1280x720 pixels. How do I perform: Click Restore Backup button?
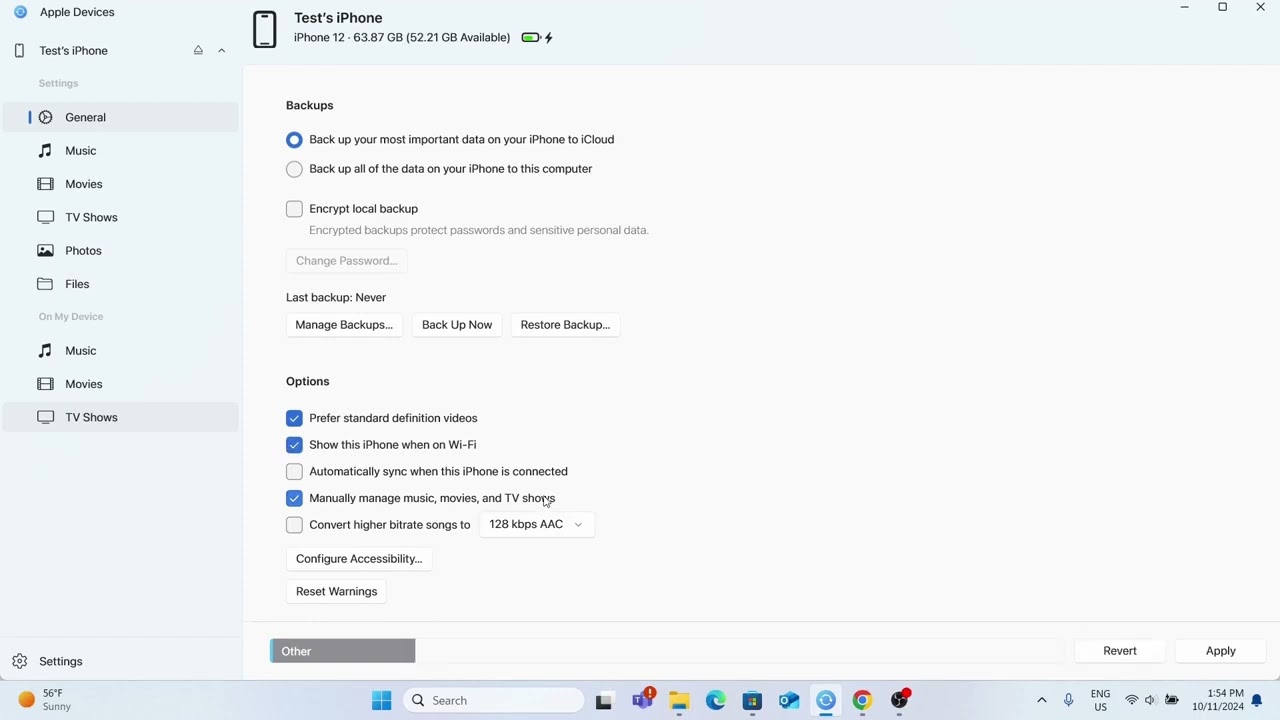[x=565, y=325]
